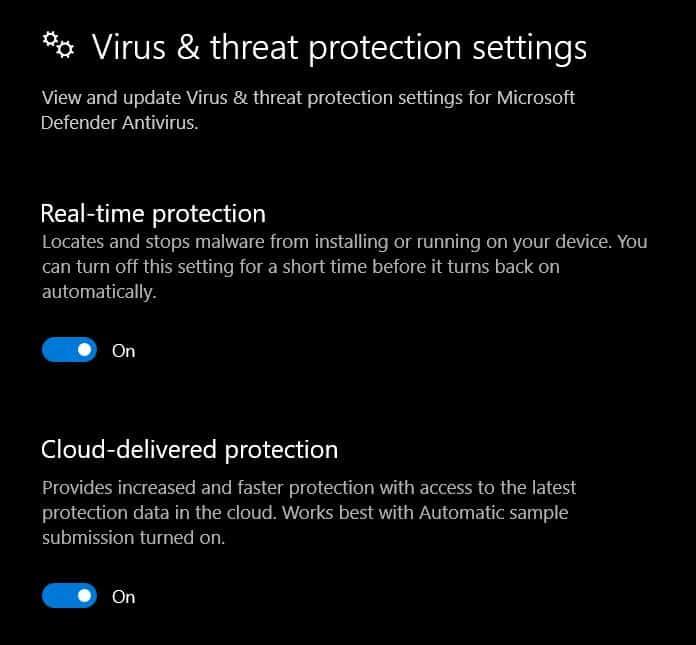Click the On label beside the Cloud-delivered protection toggle

[x=123, y=597]
